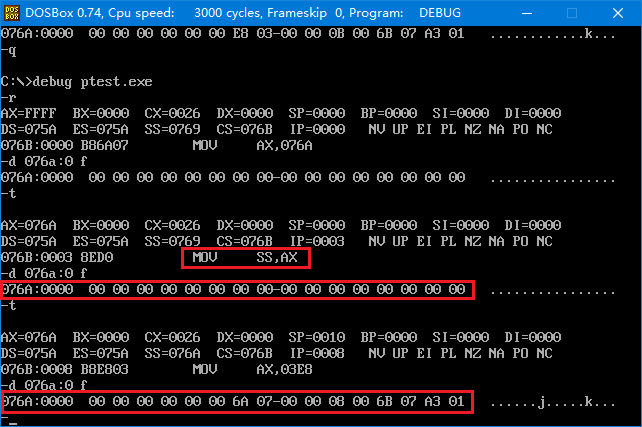
Task: Click the blinking cursor prompt at bottom
Action: [x=9, y=419]
